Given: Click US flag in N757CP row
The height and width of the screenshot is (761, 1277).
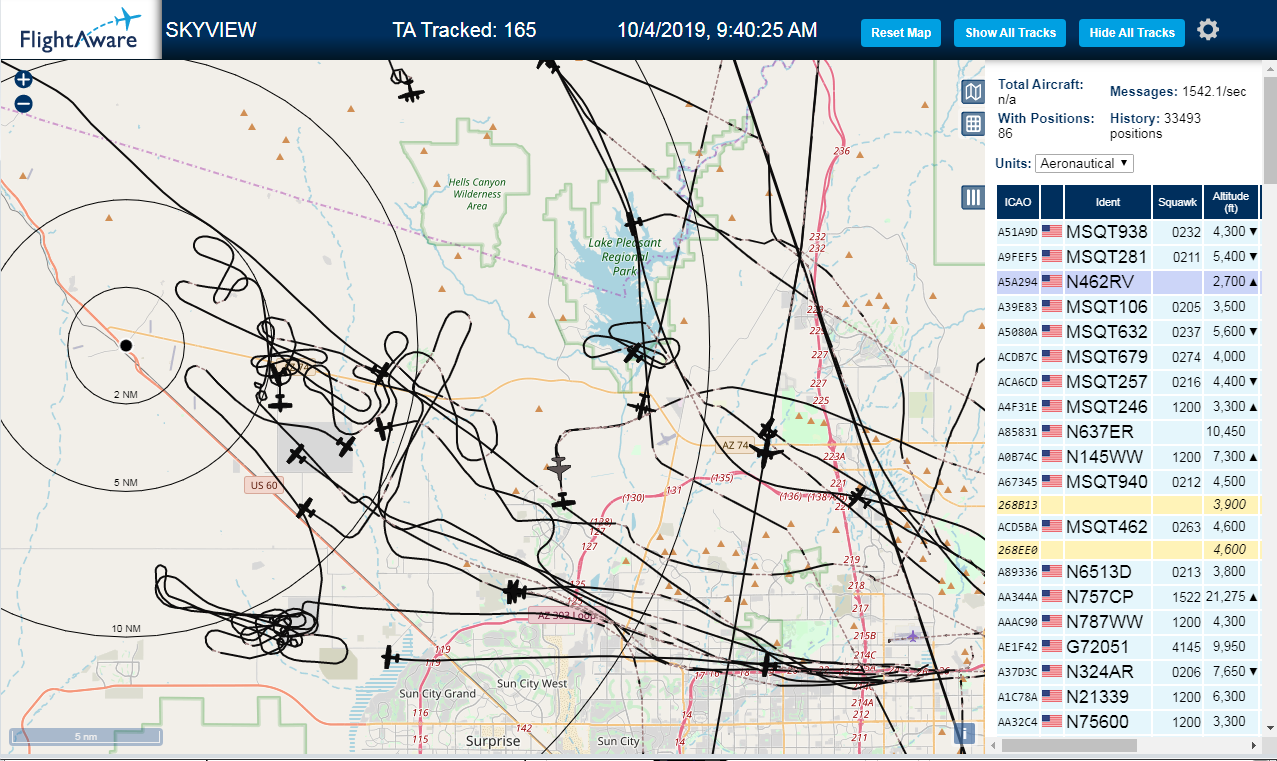Looking at the screenshot, I should point(1052,596).
